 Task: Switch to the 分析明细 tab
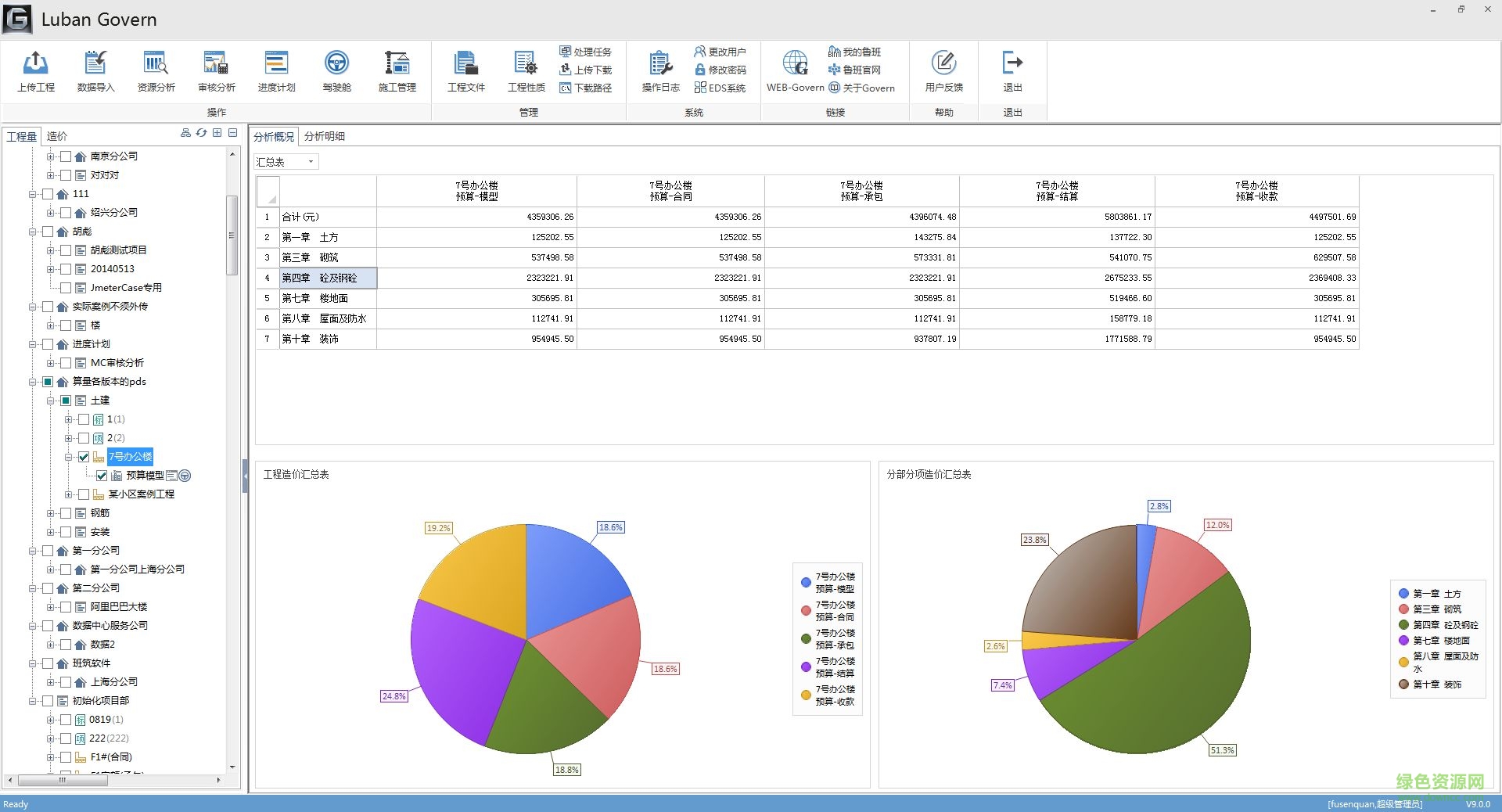325,136
